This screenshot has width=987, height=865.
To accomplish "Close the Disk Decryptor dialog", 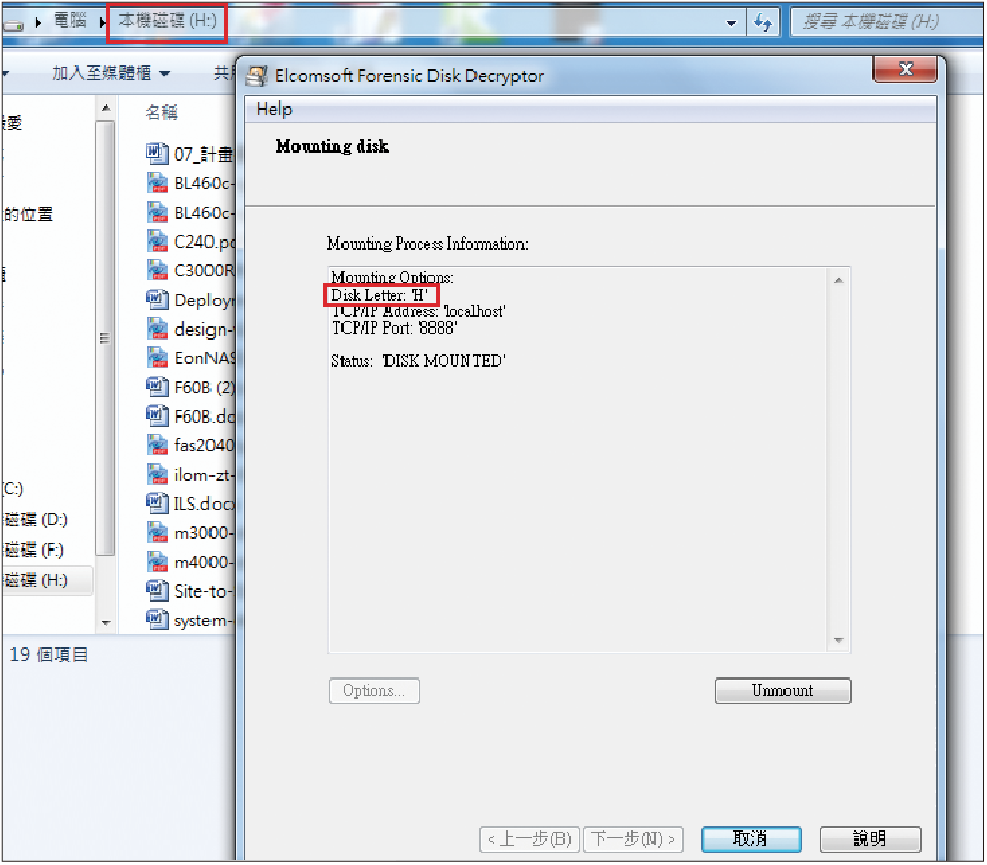I will [x=906, y=69].
